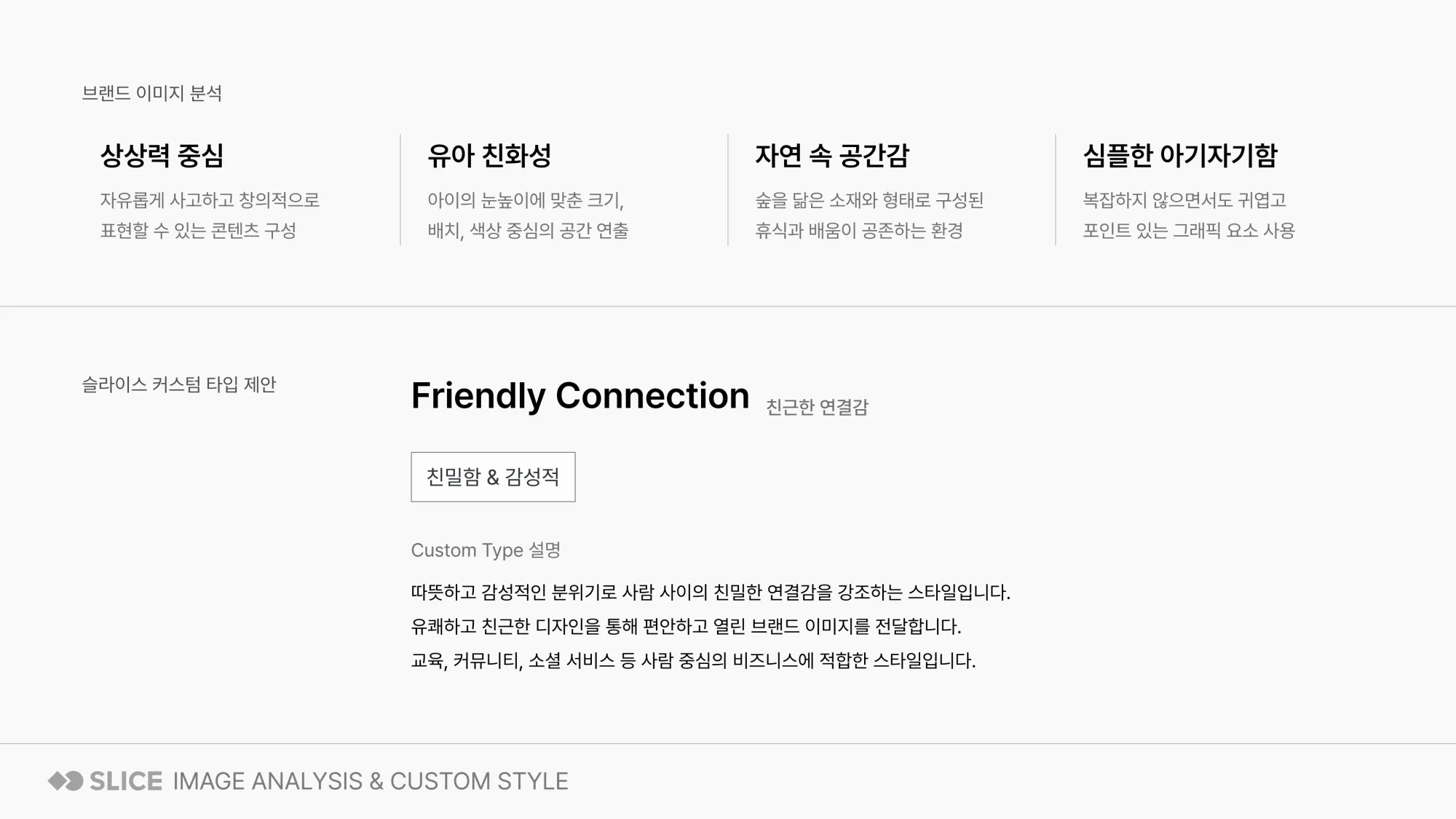Screen dimensions: 1456x819
Task: Click the 브랜드 이미지 분석 section label
Action: pos(151,93)
